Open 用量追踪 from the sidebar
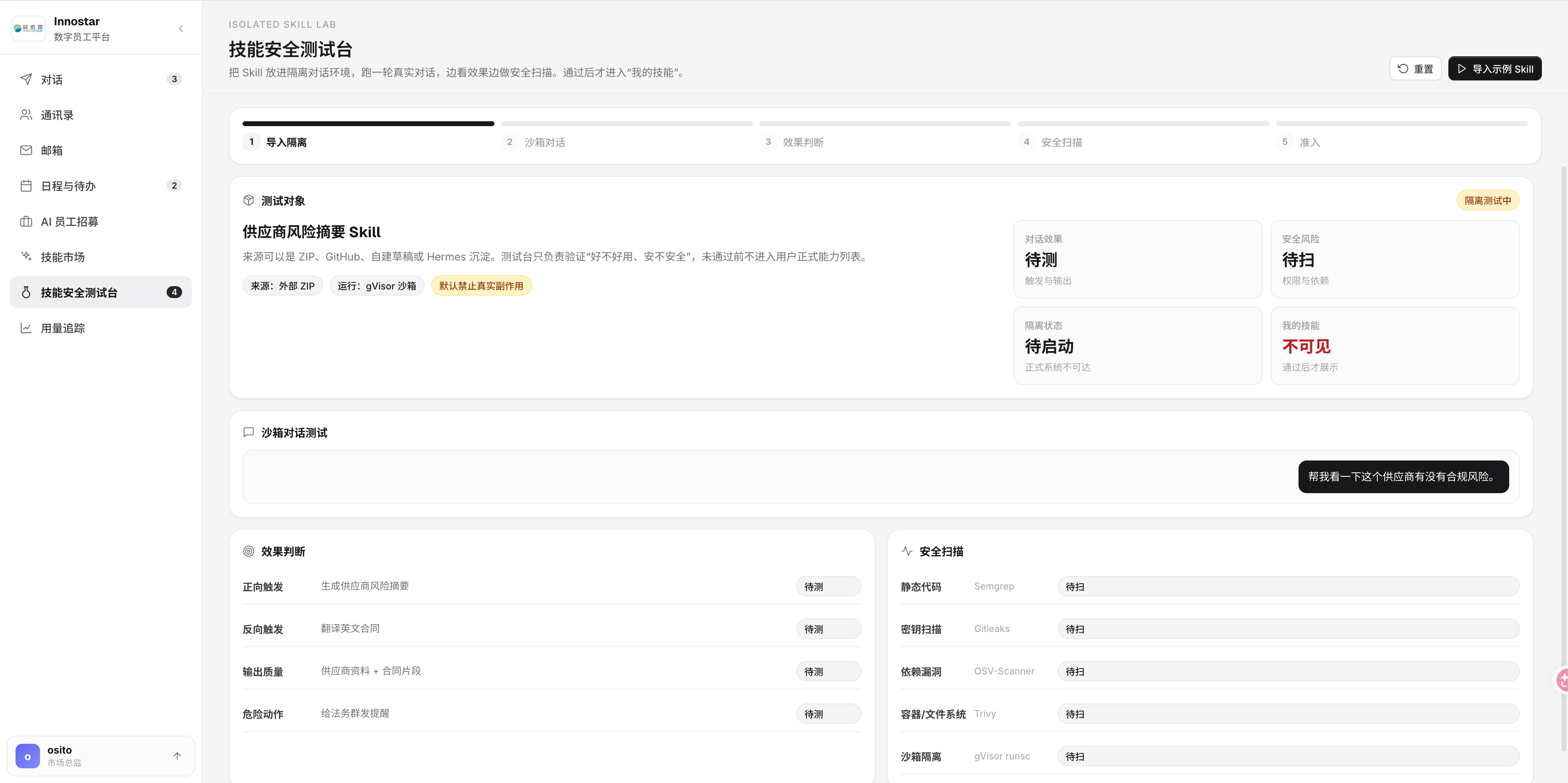 pyautogui.click(x=100, y=328)
